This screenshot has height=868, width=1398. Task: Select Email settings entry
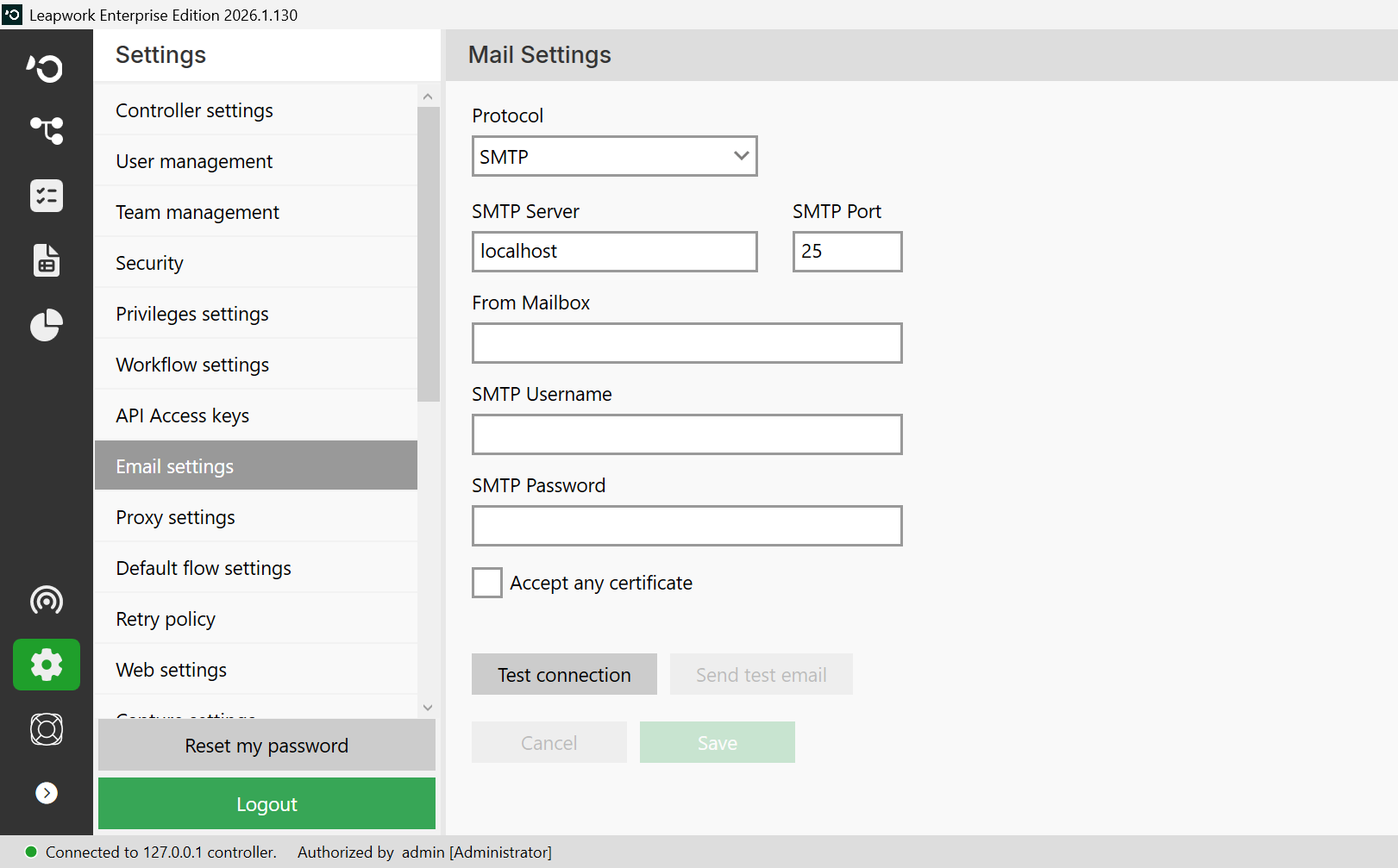[x=256, y=465]
